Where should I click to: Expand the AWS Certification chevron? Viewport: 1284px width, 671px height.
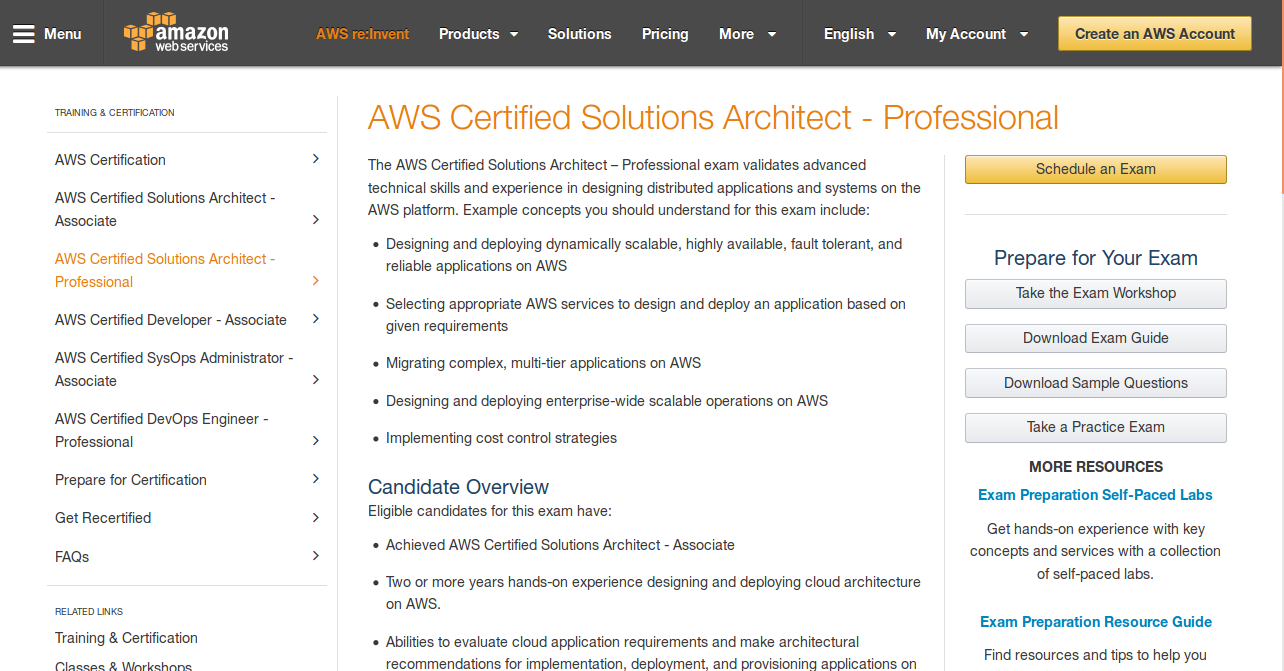point(316,159)
